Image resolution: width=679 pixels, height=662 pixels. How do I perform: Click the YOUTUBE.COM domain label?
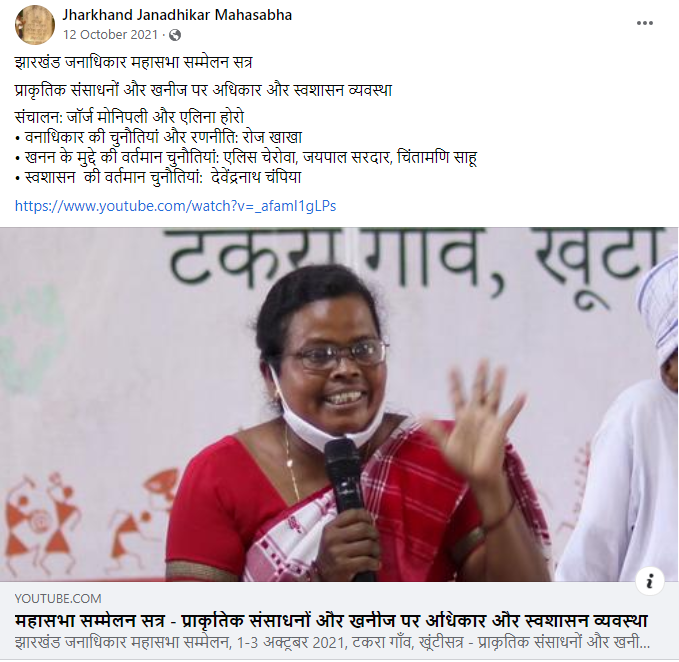click(x=58, y=599)
